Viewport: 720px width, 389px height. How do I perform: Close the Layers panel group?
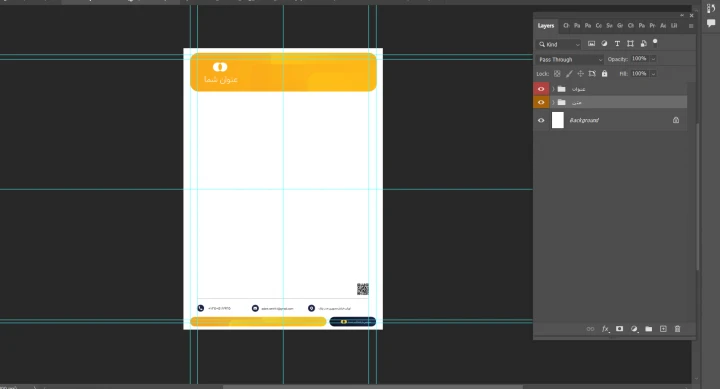pos(691,15)
